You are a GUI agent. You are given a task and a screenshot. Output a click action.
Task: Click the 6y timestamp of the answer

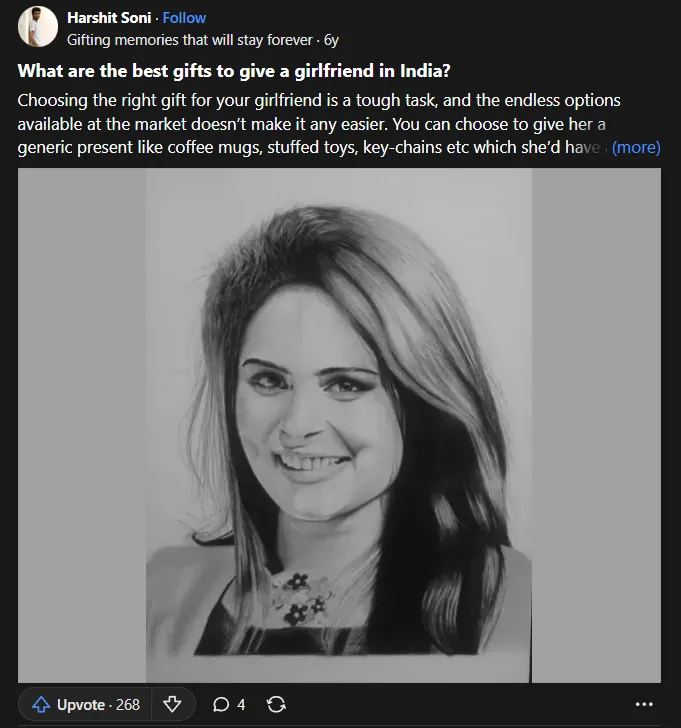point(331,40)
